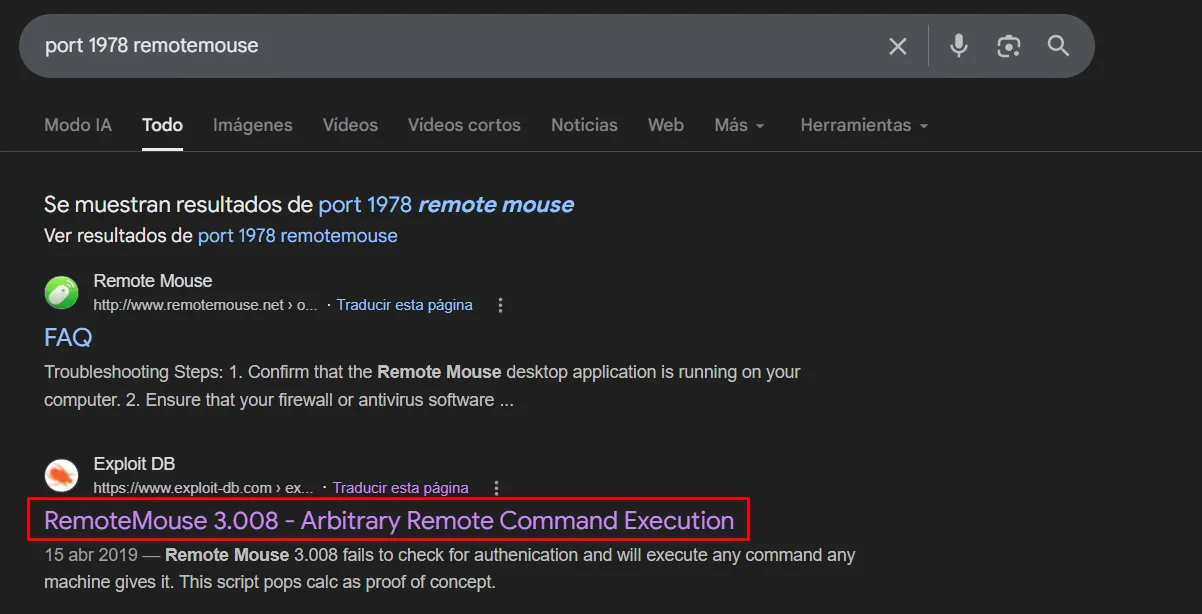Viewport: 1202px width, 614px height.
Task: Open the Web results tab
Action: [x=666, y=125]
